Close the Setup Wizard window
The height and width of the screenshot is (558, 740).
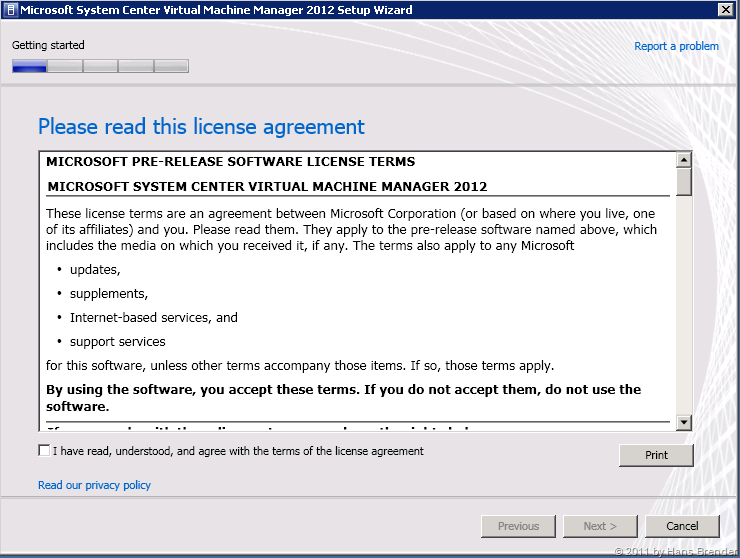point(724,10)
